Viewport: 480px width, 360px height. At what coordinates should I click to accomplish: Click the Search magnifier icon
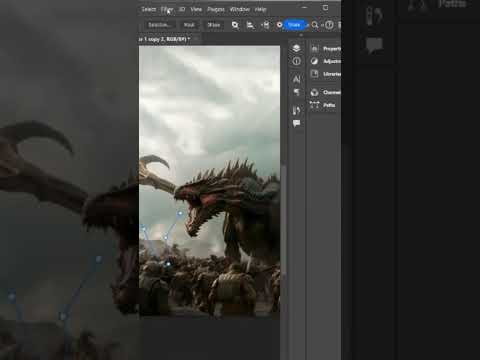pyautogui.click(x=315, y=25)
